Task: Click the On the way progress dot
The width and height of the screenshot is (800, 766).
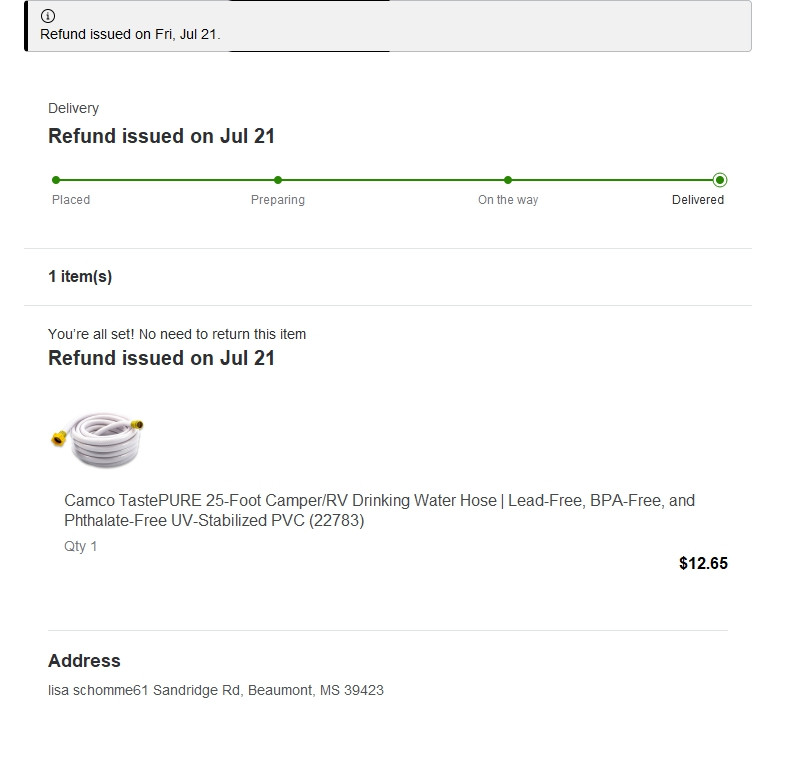Action: click(x=508, y=180)
